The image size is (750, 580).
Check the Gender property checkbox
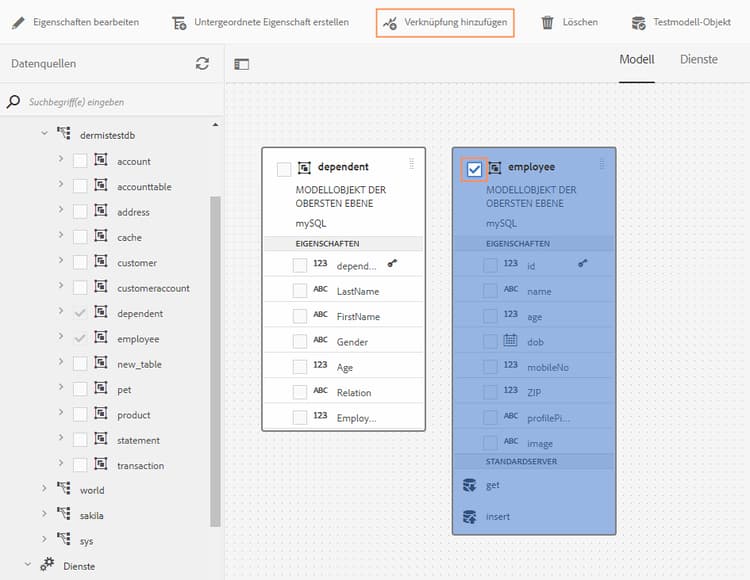point(300,341)
